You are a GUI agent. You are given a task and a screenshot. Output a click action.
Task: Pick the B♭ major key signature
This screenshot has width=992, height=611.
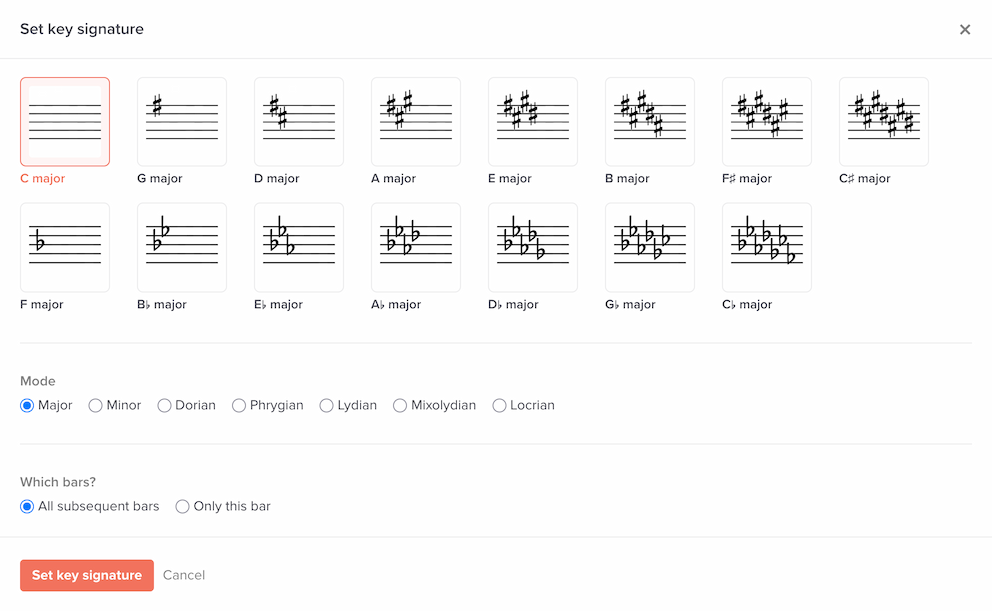point(182,248)
